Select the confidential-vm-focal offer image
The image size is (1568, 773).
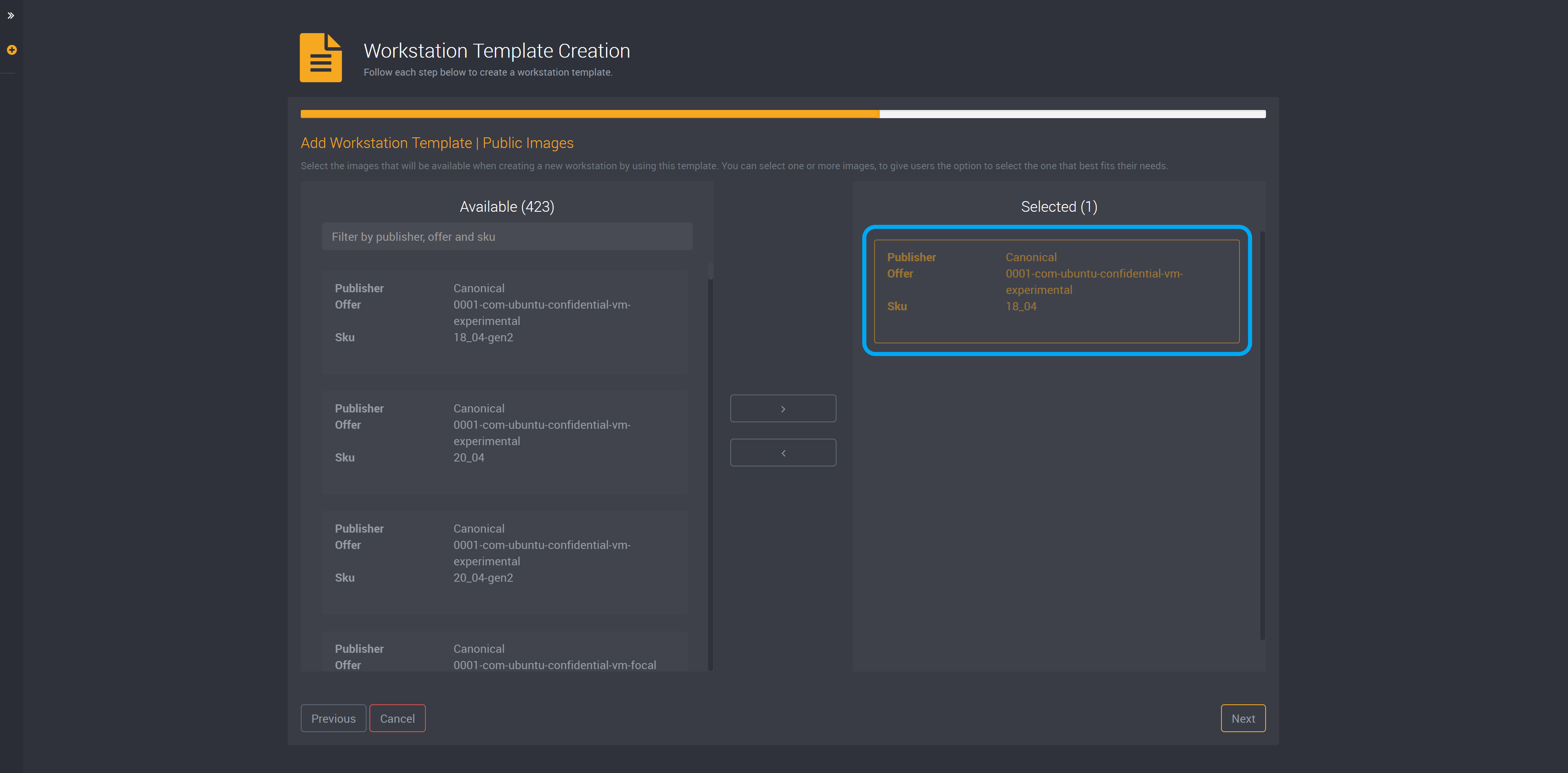coord(505,651)
